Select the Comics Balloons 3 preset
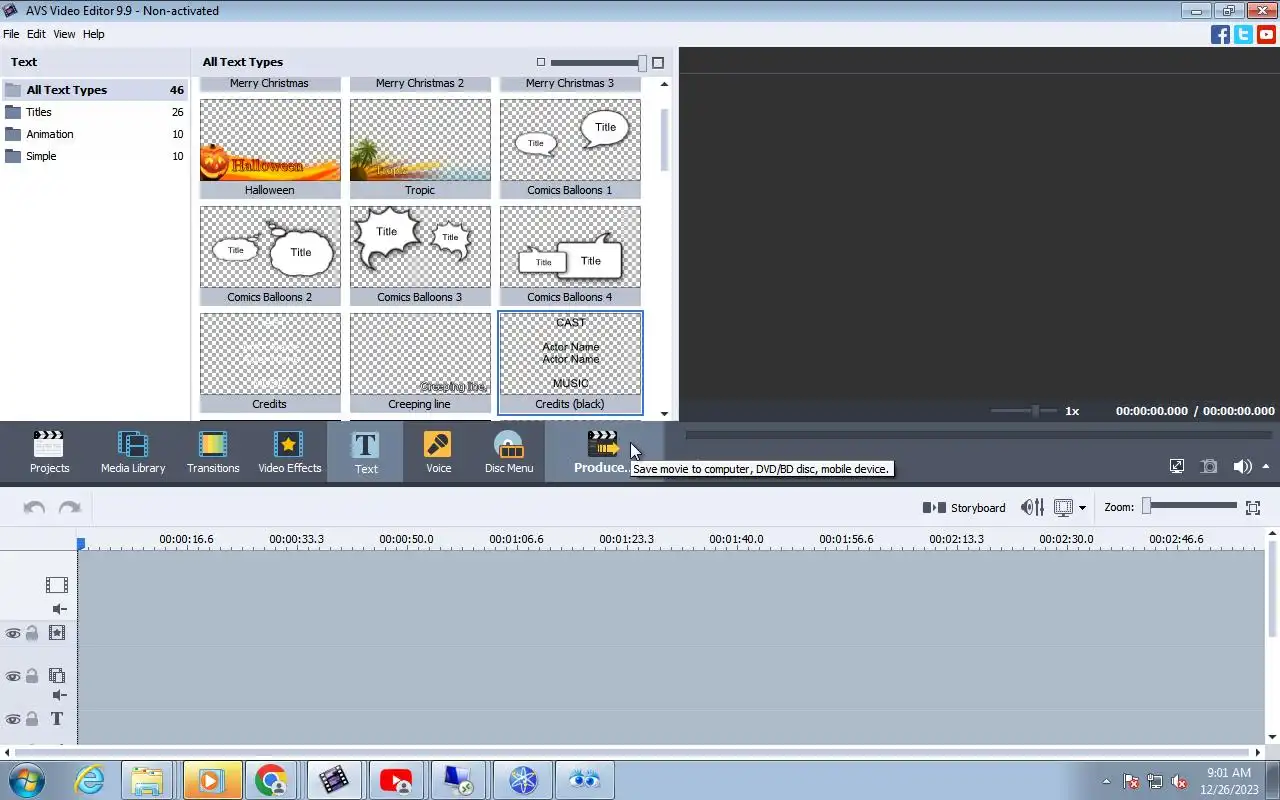Viewport: 1280px width, 800px height. pyautogui.click(x=420, y=255)
